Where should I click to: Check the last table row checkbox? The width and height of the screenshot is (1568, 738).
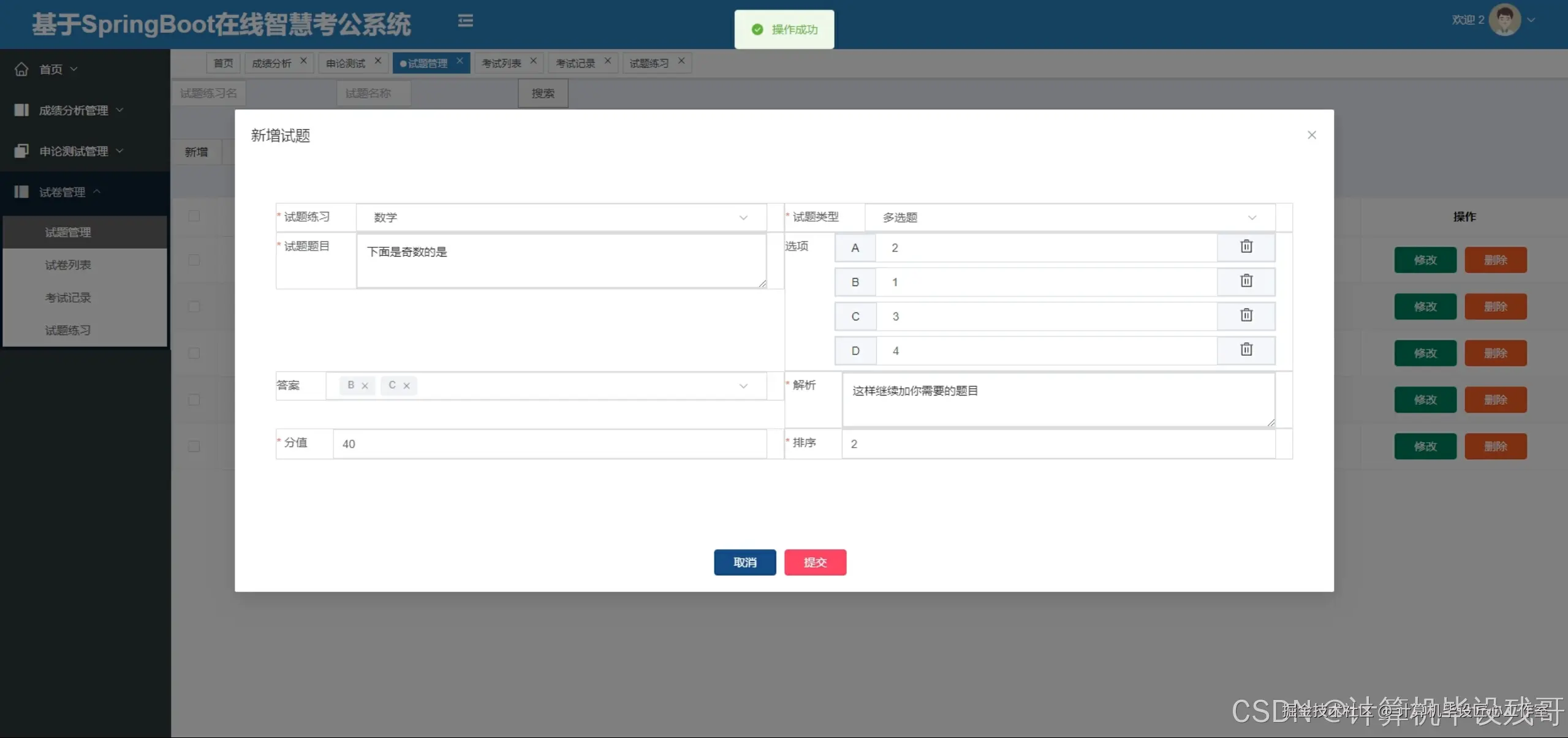click(x=194, y=446)
